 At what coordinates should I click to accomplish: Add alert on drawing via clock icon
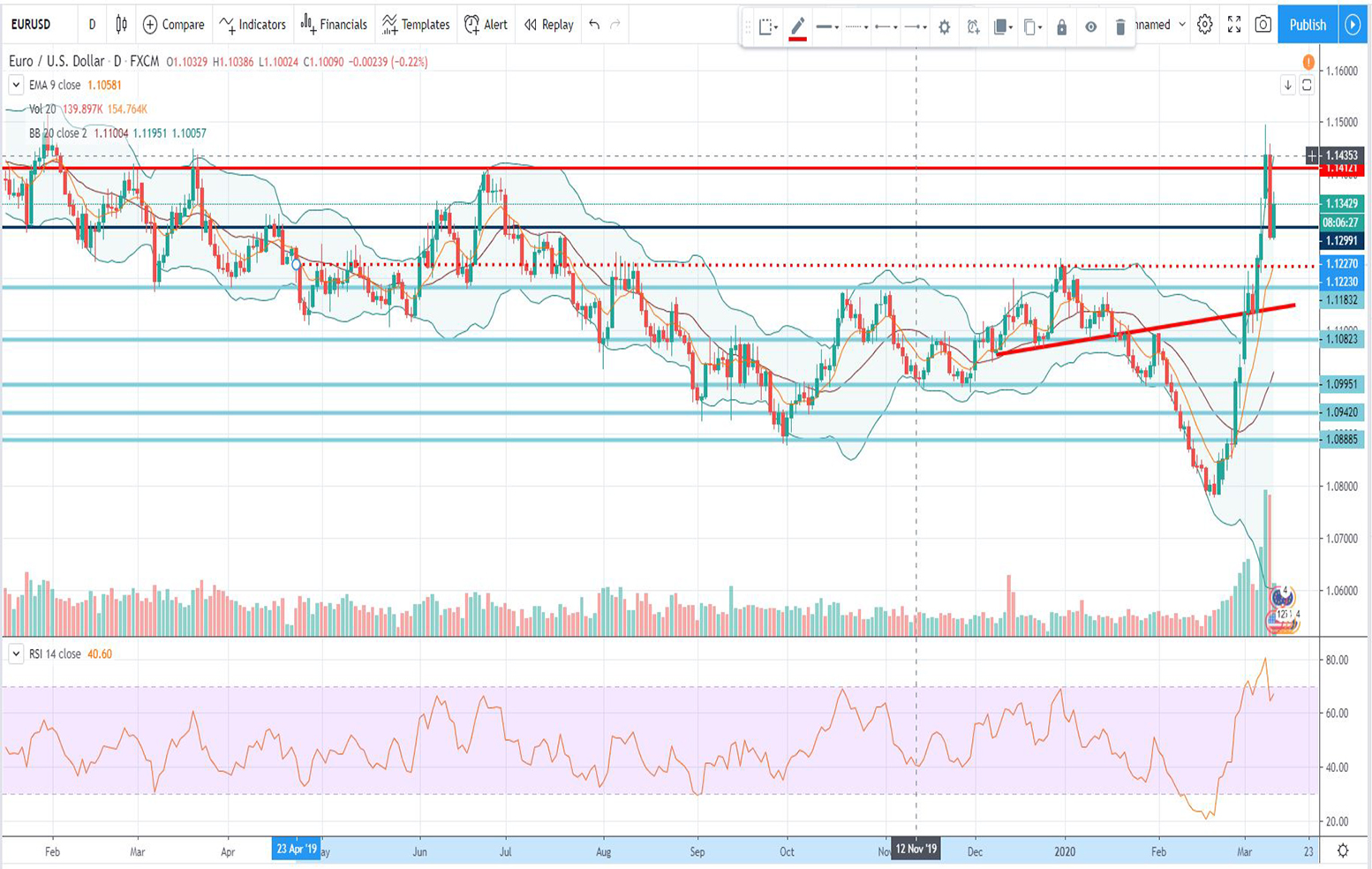pyautogui.click(x=973, y=27)
